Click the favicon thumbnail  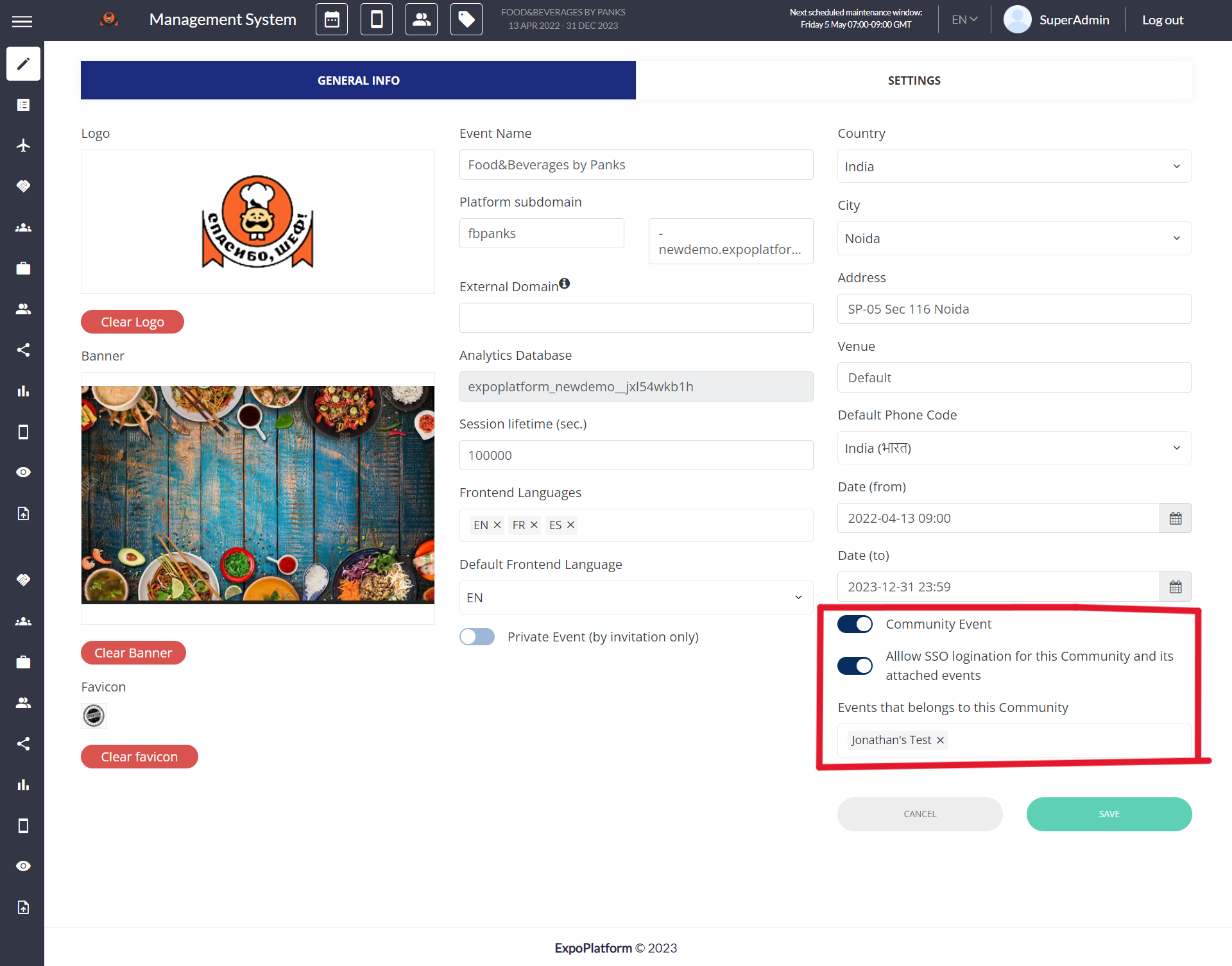94,716
